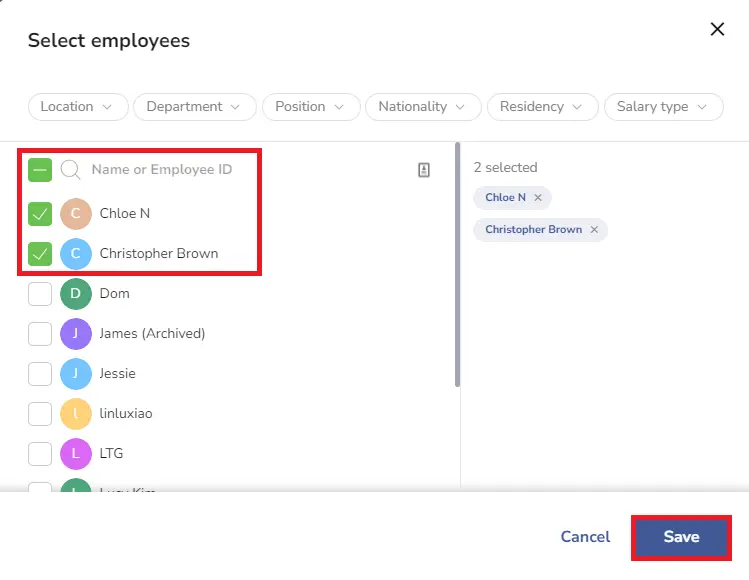Open the Salary type dropdown
Screen dimensions: 749x580
pos(663,107)
